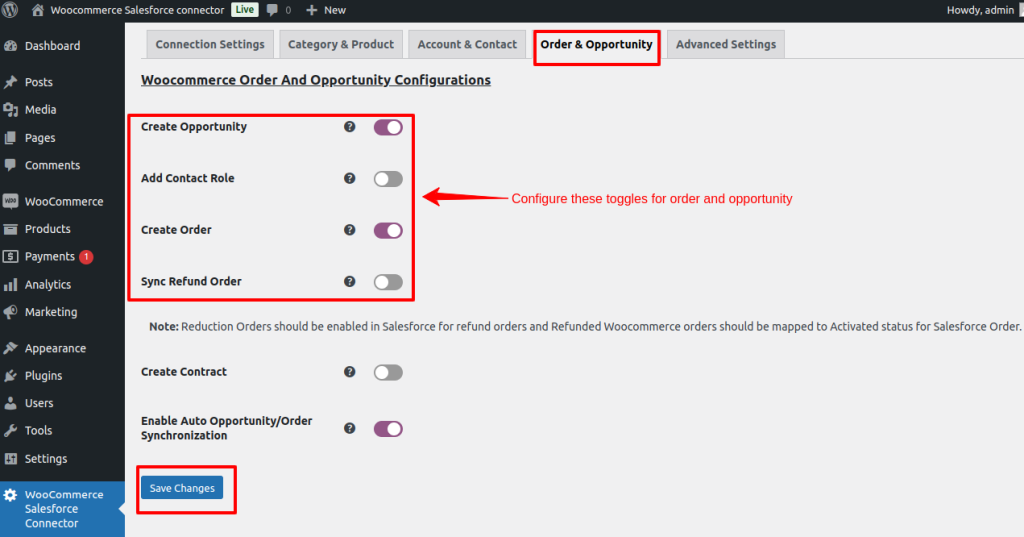Click help icon beside Add Contact Role

click(x=350, y=178)
